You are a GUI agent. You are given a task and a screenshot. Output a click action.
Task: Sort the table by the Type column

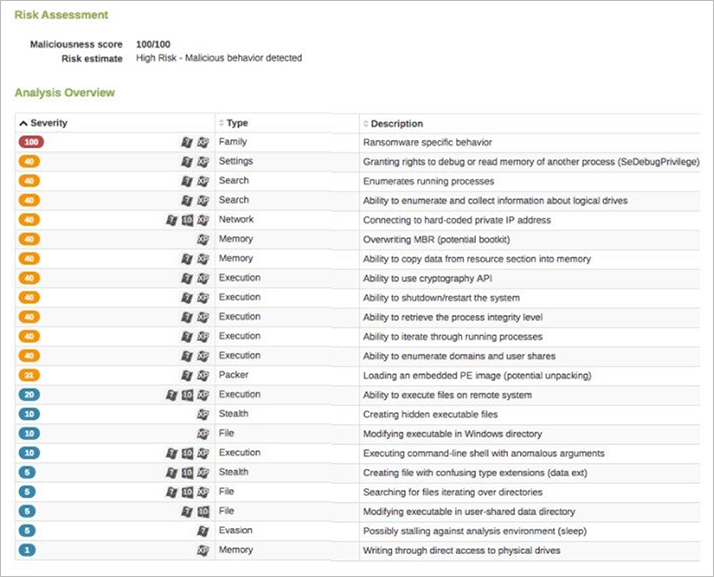pos(234,123)
